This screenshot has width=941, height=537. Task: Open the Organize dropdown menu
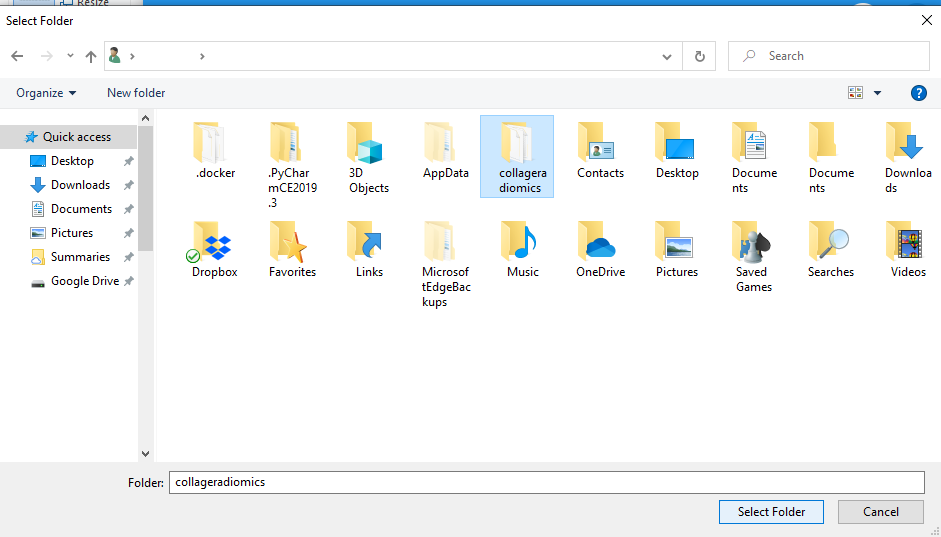[46, 93]
